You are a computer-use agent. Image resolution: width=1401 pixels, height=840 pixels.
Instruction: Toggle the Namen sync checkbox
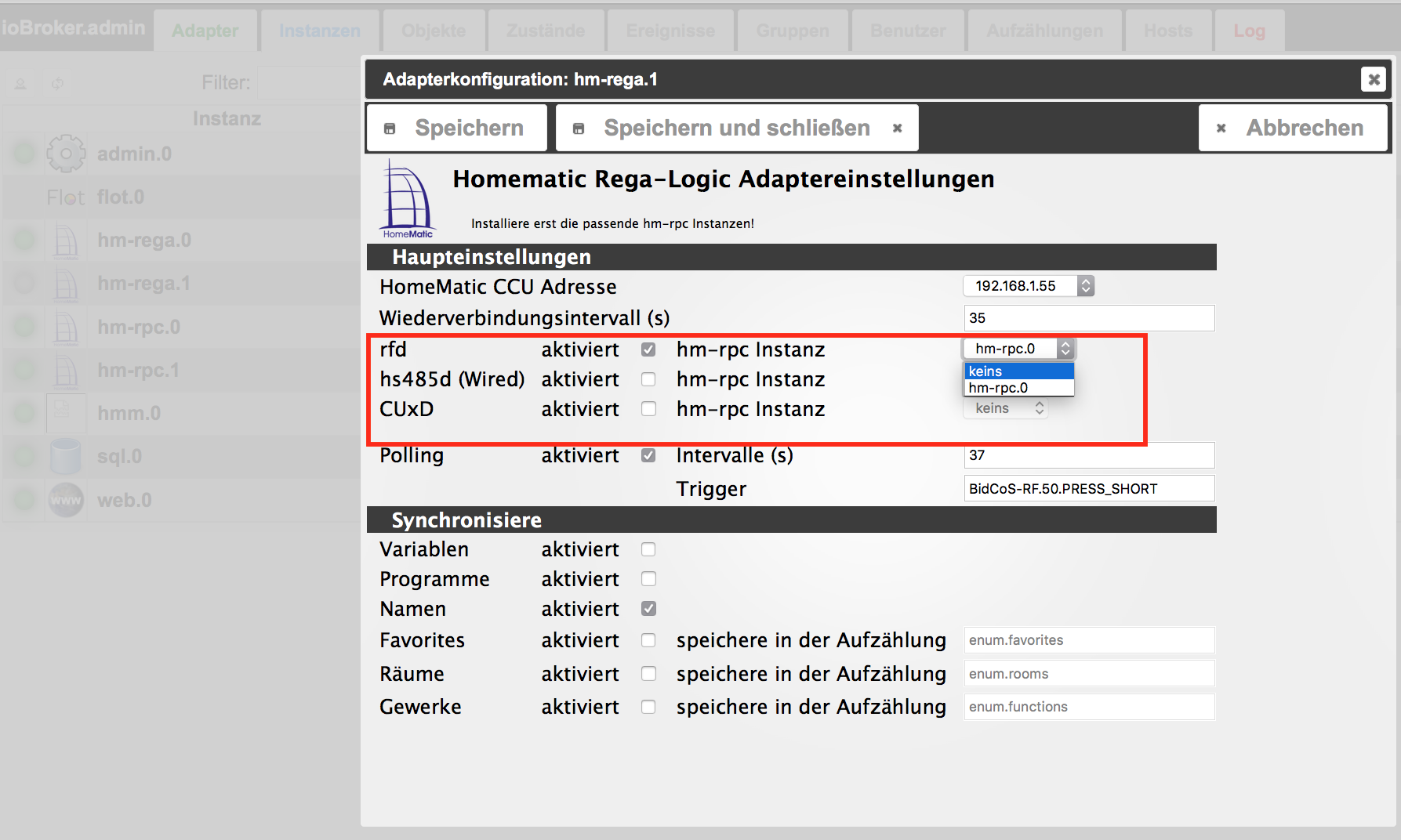[648, 609]
